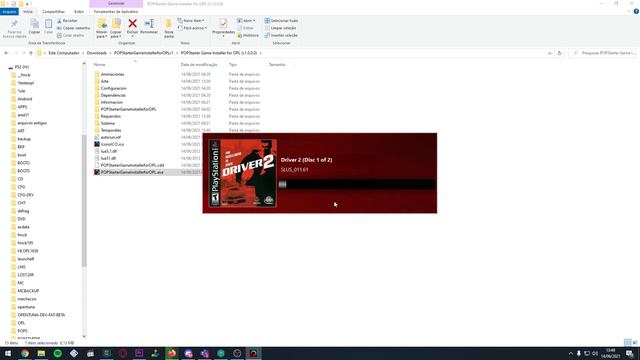
Task: Click Copiar caminho in the ribbon
Action: point(73,28)
